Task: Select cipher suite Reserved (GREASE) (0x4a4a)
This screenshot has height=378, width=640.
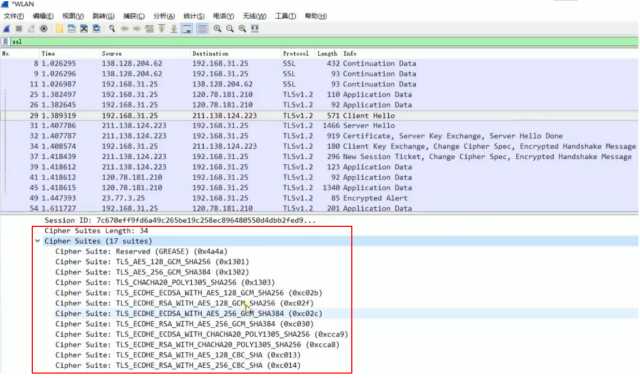Action: (141, 251)
